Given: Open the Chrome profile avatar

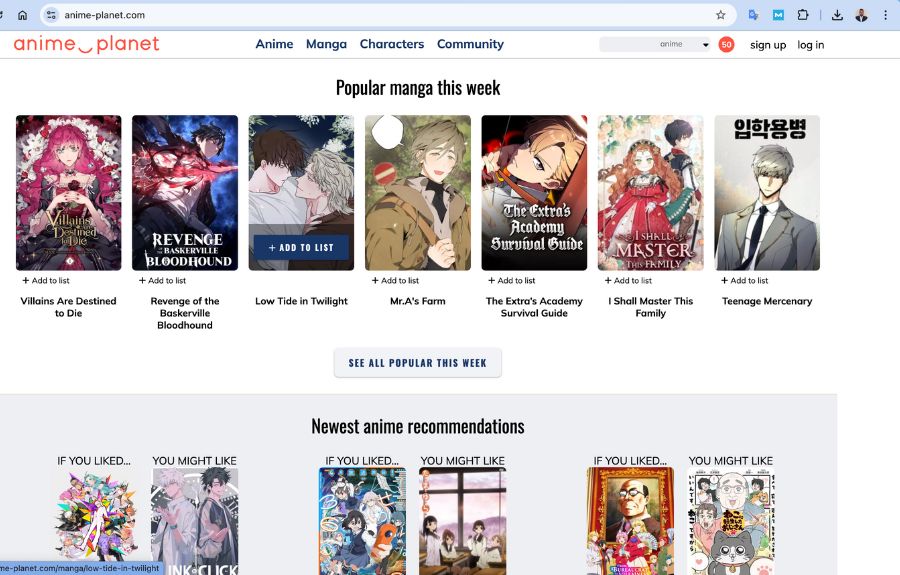Looking at the screenshot, I should [862, 15].
